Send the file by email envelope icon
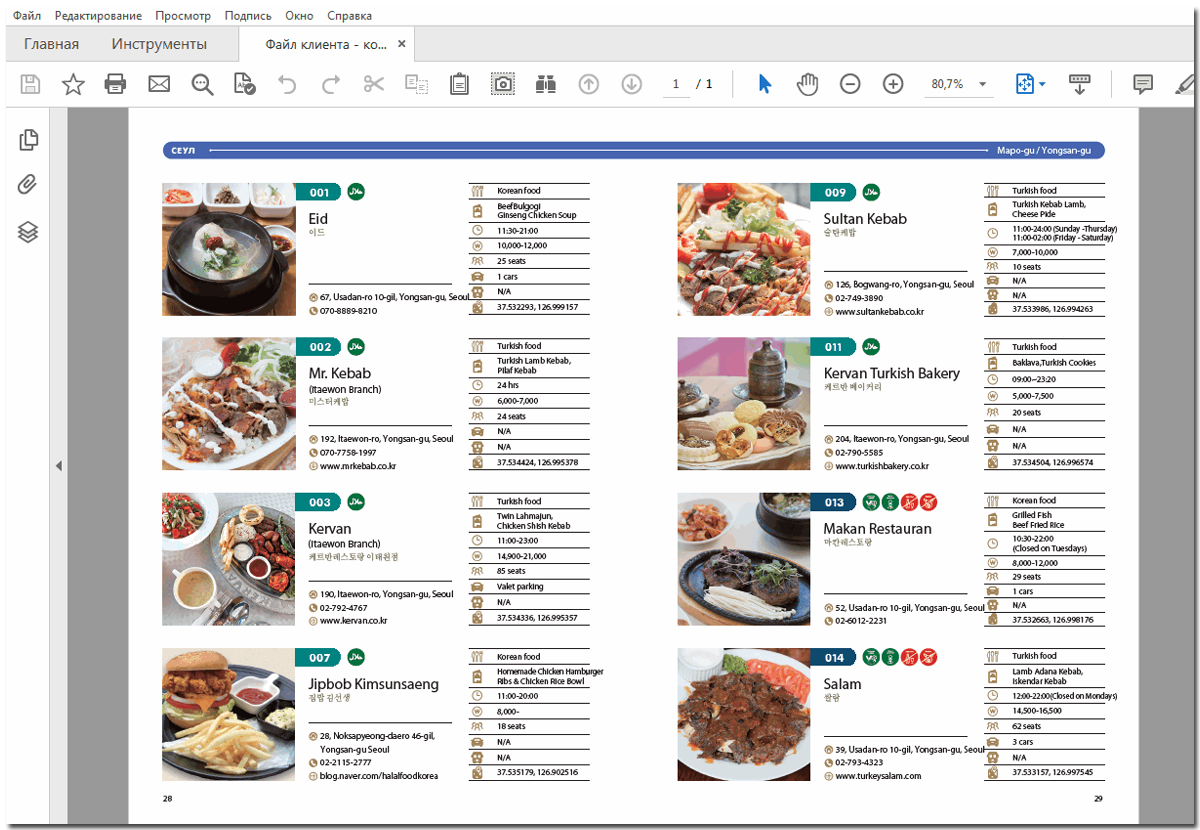Screen dimensions: 1200x830 (x=159, y=84)
